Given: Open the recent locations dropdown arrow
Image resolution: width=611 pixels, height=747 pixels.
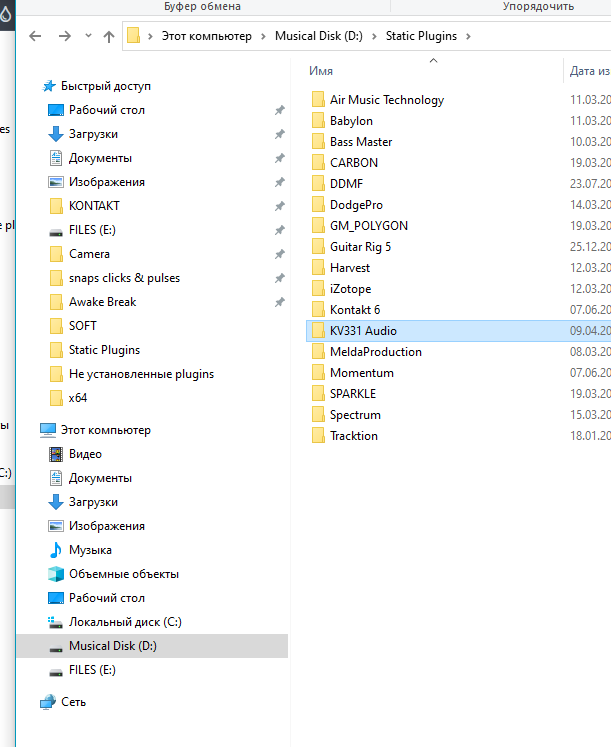Looking at the screenshot, I should point(88,36).
